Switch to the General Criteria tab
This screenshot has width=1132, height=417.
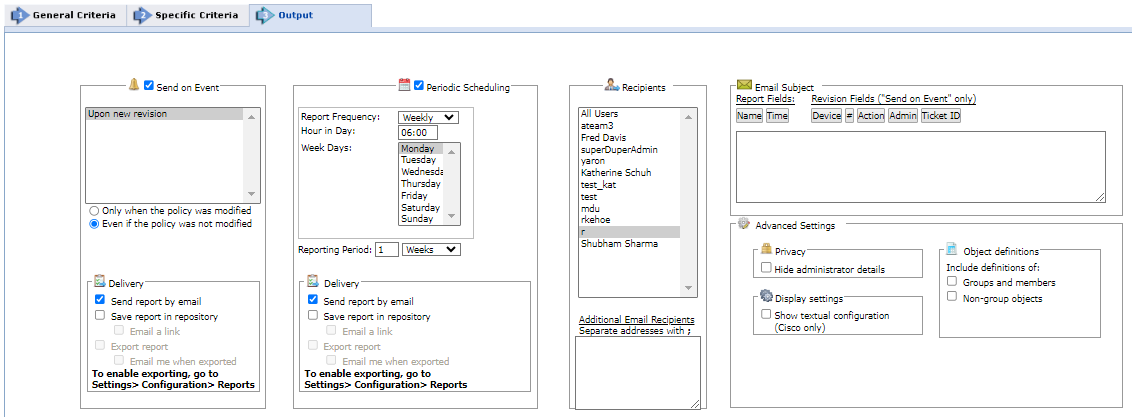[64, 15]
